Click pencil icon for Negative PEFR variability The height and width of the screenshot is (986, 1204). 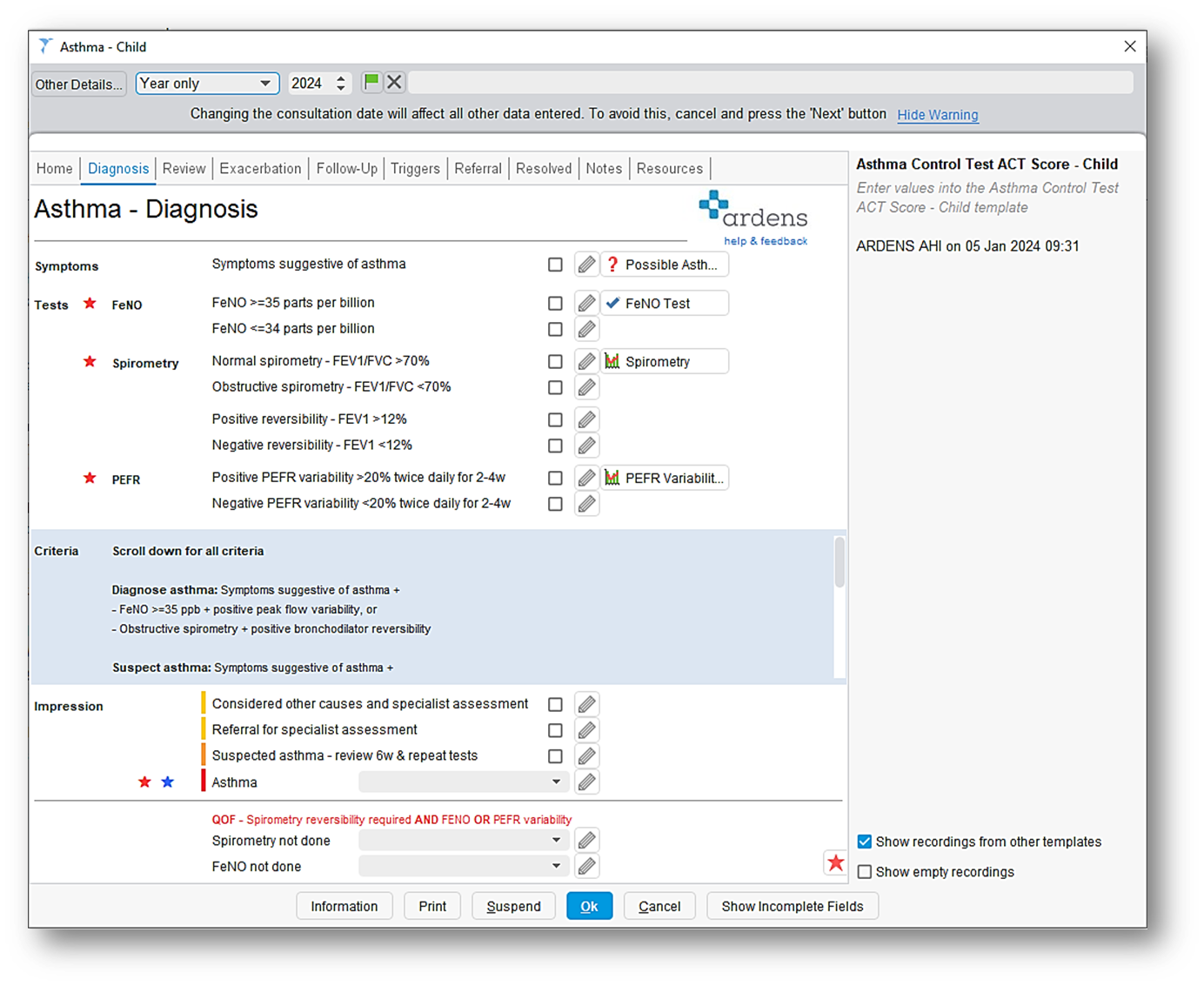pos(587,504)
